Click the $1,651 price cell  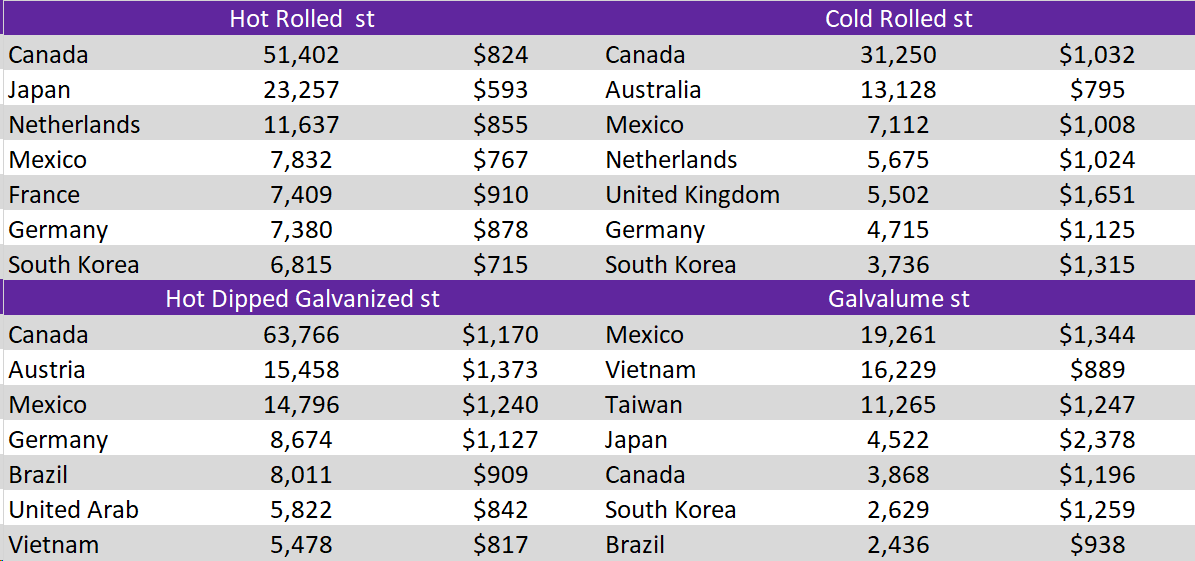pos(1097,195)
